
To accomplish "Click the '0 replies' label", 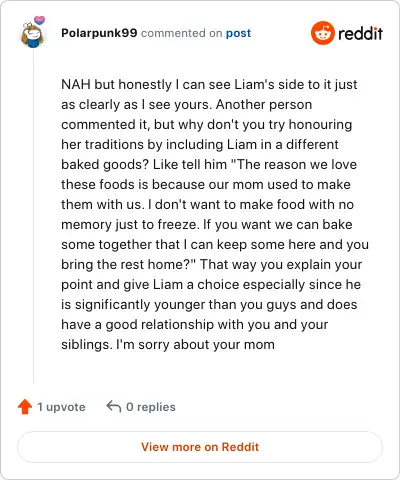I will (151, 407).
